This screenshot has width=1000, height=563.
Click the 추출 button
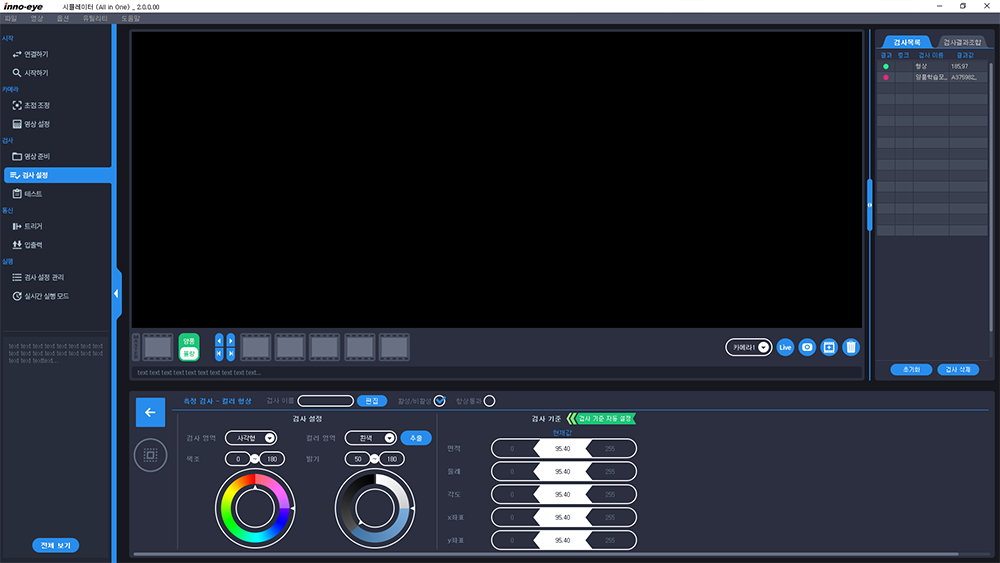pyautogui.click(x=416, y=438)
